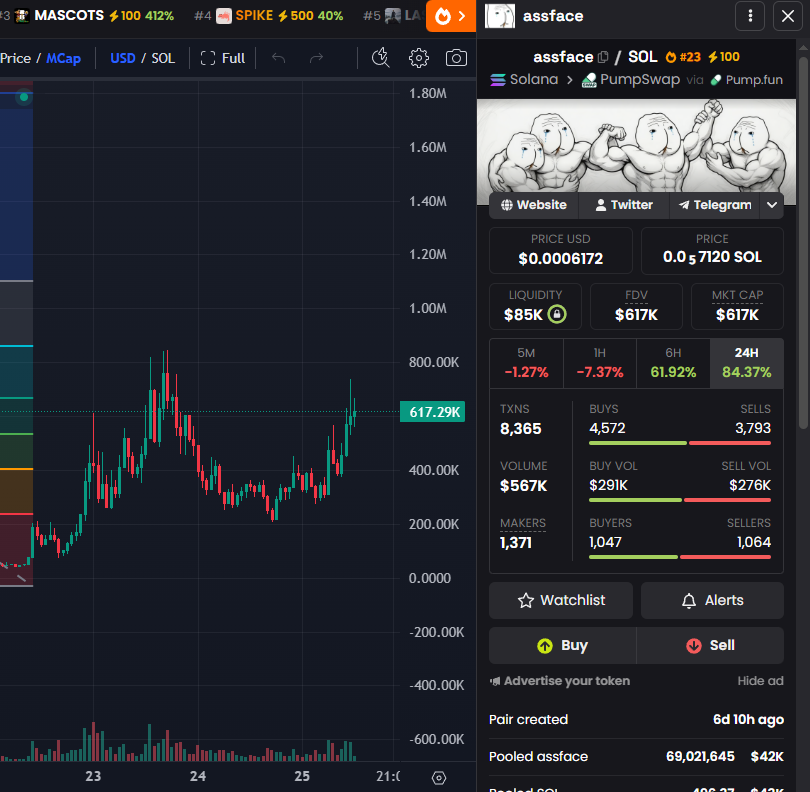Expand more social links chevron
810x792 pixels.
tap(772, 205)
